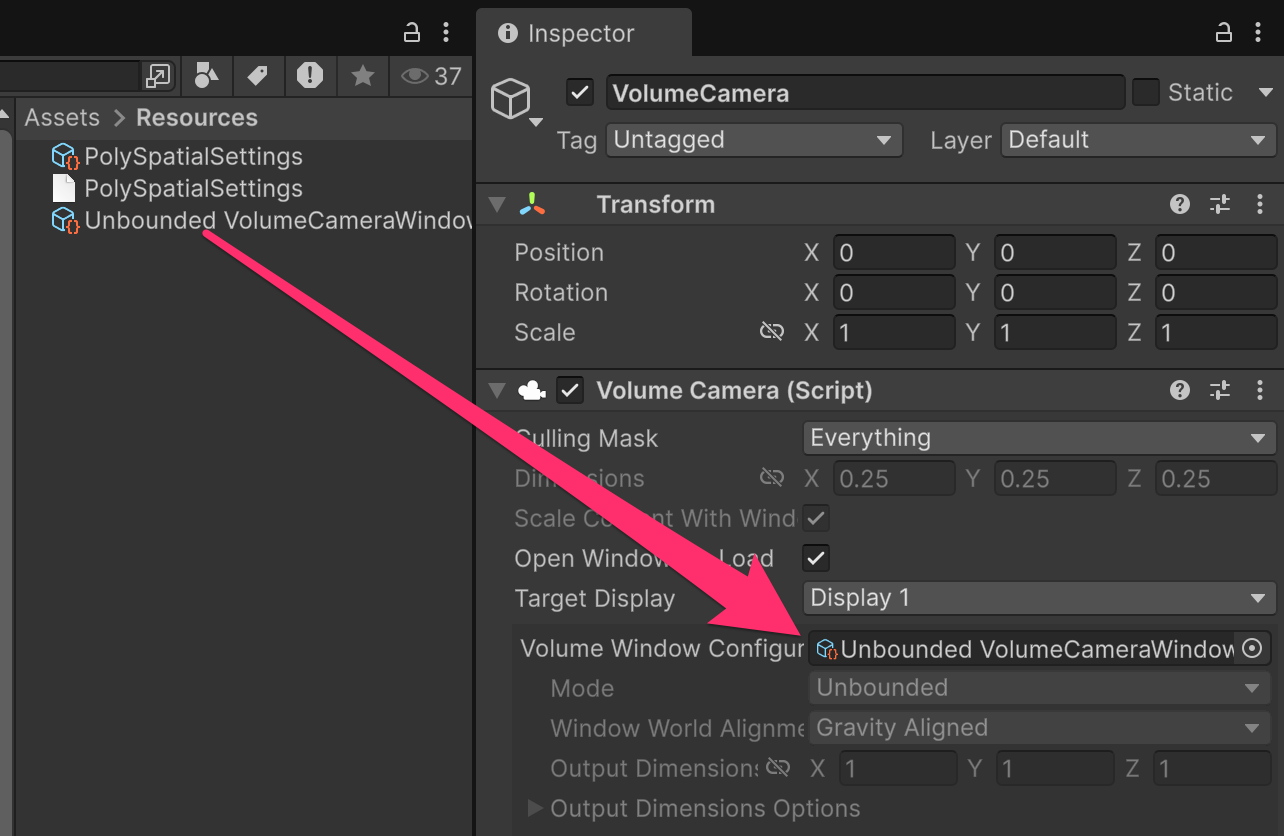Toggle Volume Camera script enabled checkbox
The width and height of the screenshot is (1284, 836).
[570, 390]
